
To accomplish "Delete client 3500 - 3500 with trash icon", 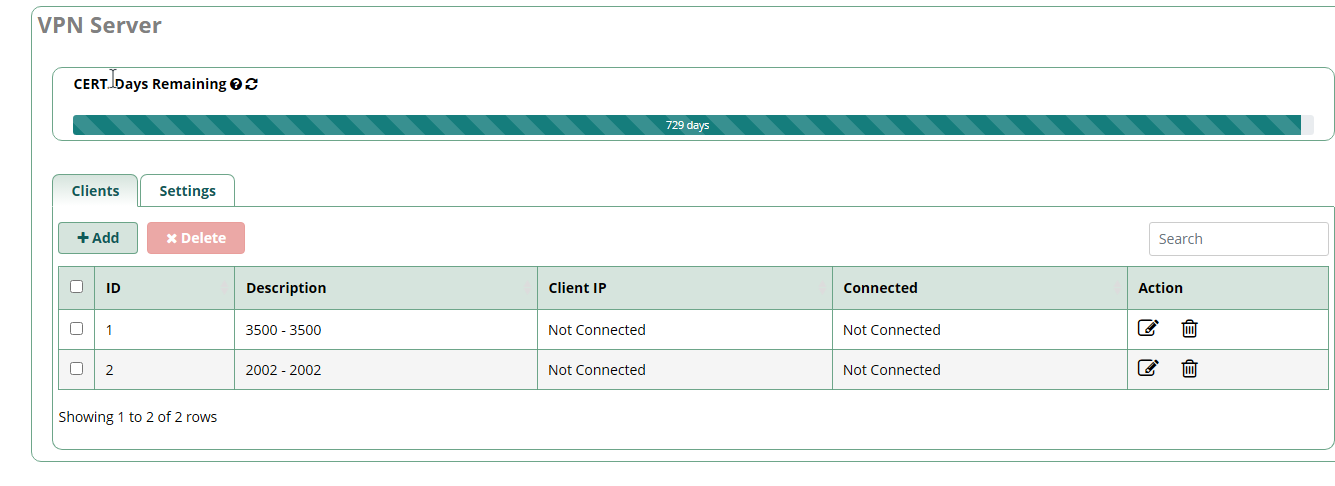I will pos(1189,328).
